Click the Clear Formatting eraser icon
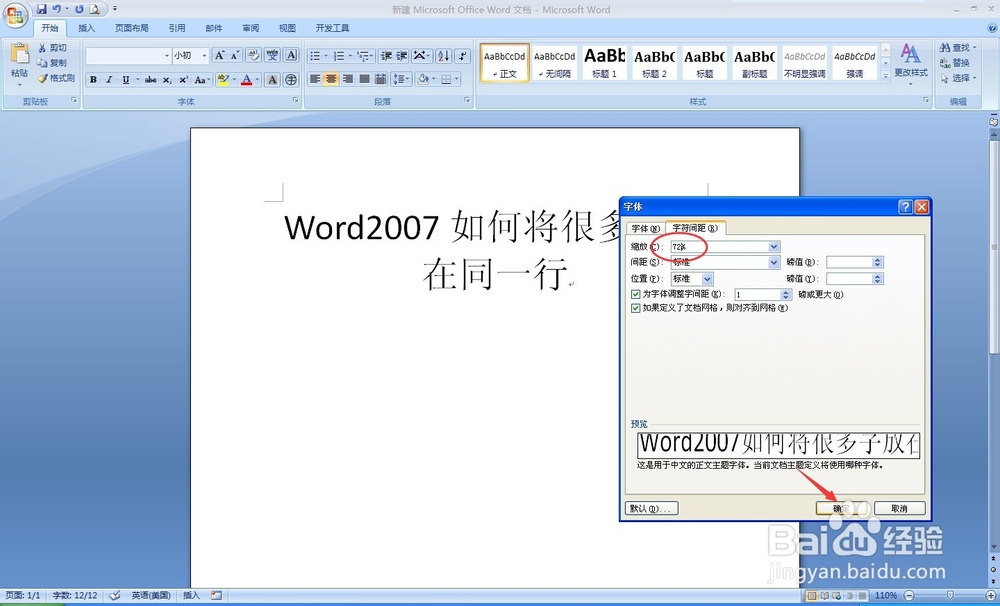This screenshot has height=606, width=1000. pos(253,55)
